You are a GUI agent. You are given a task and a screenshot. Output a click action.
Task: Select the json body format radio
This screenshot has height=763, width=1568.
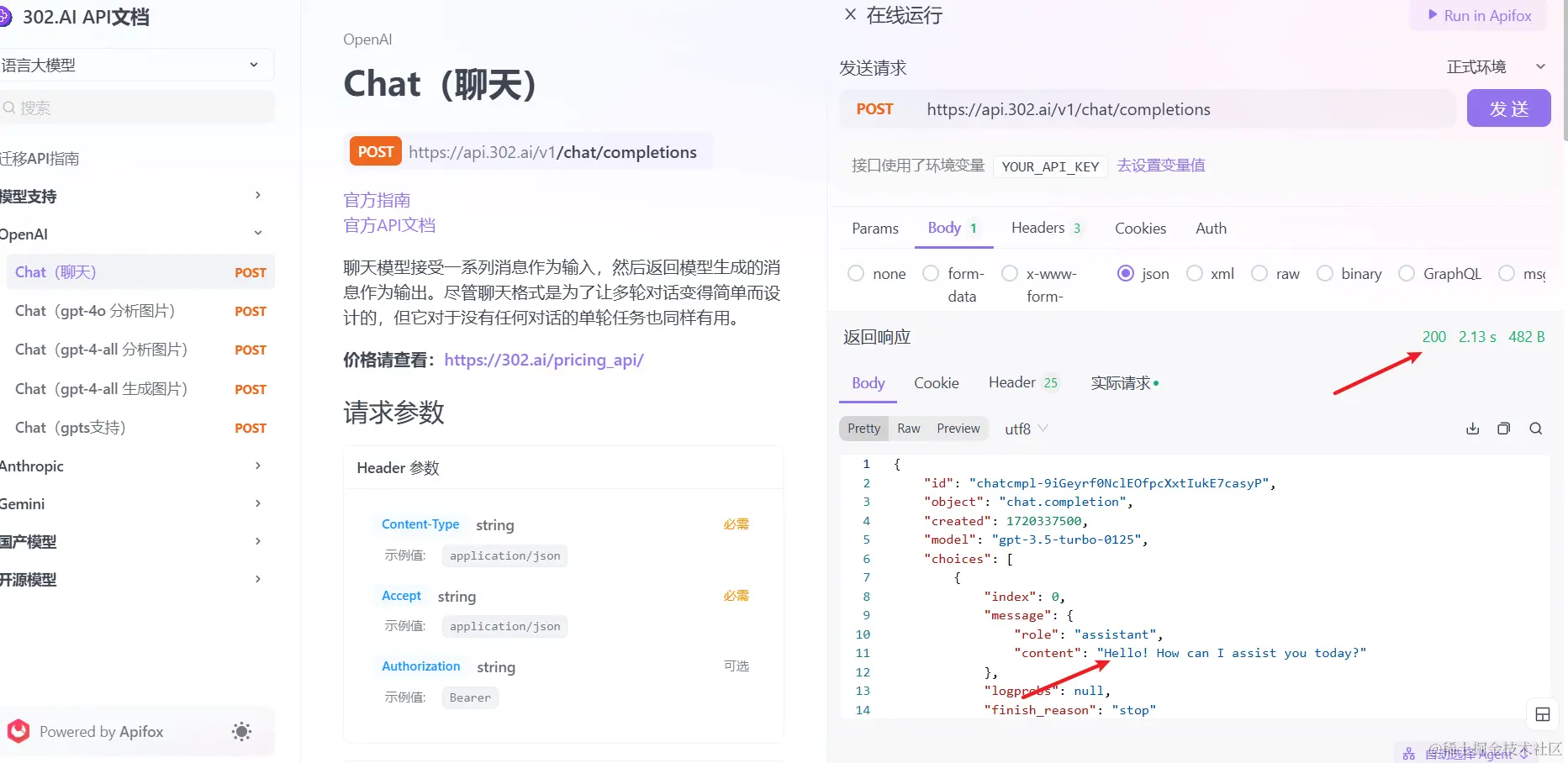click(x=1126, y=273)
